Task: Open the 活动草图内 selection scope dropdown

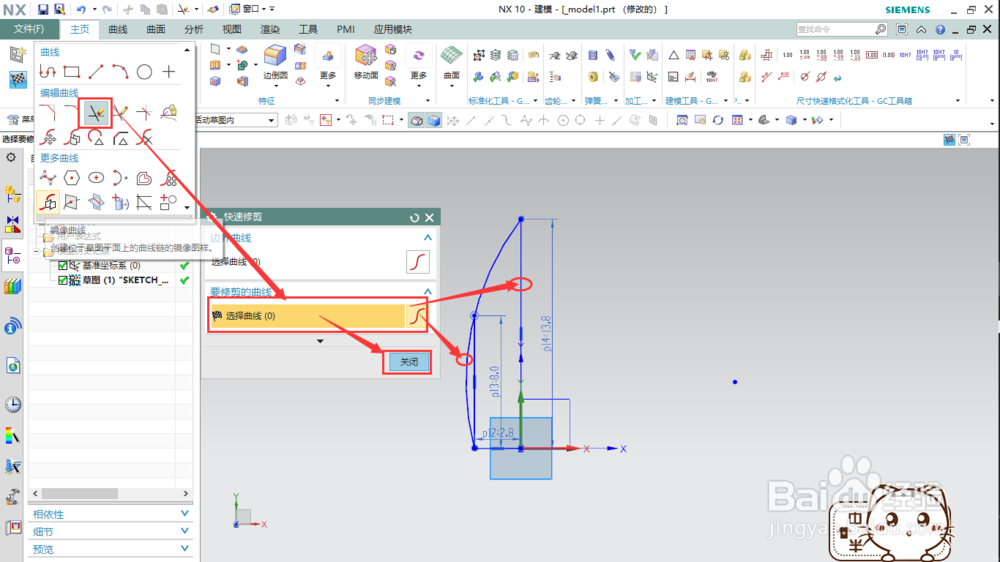Action: click(271, 120)
